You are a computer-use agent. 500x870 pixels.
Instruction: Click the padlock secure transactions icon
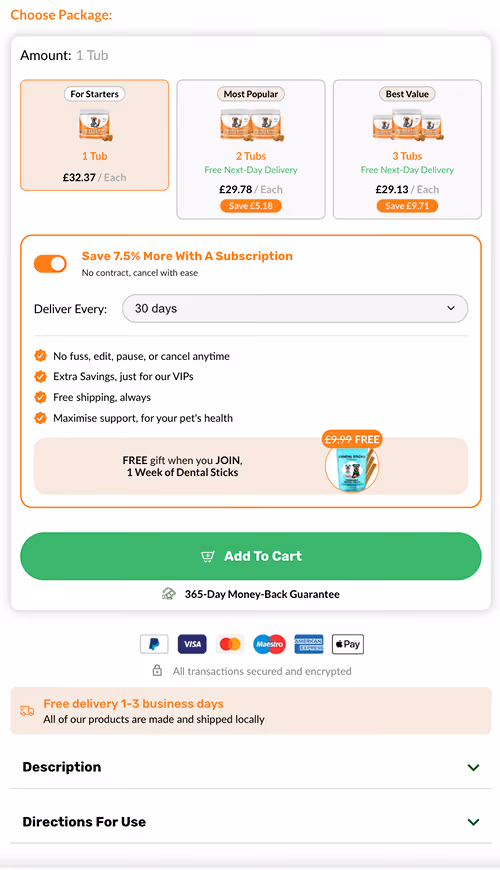point(157,670)
